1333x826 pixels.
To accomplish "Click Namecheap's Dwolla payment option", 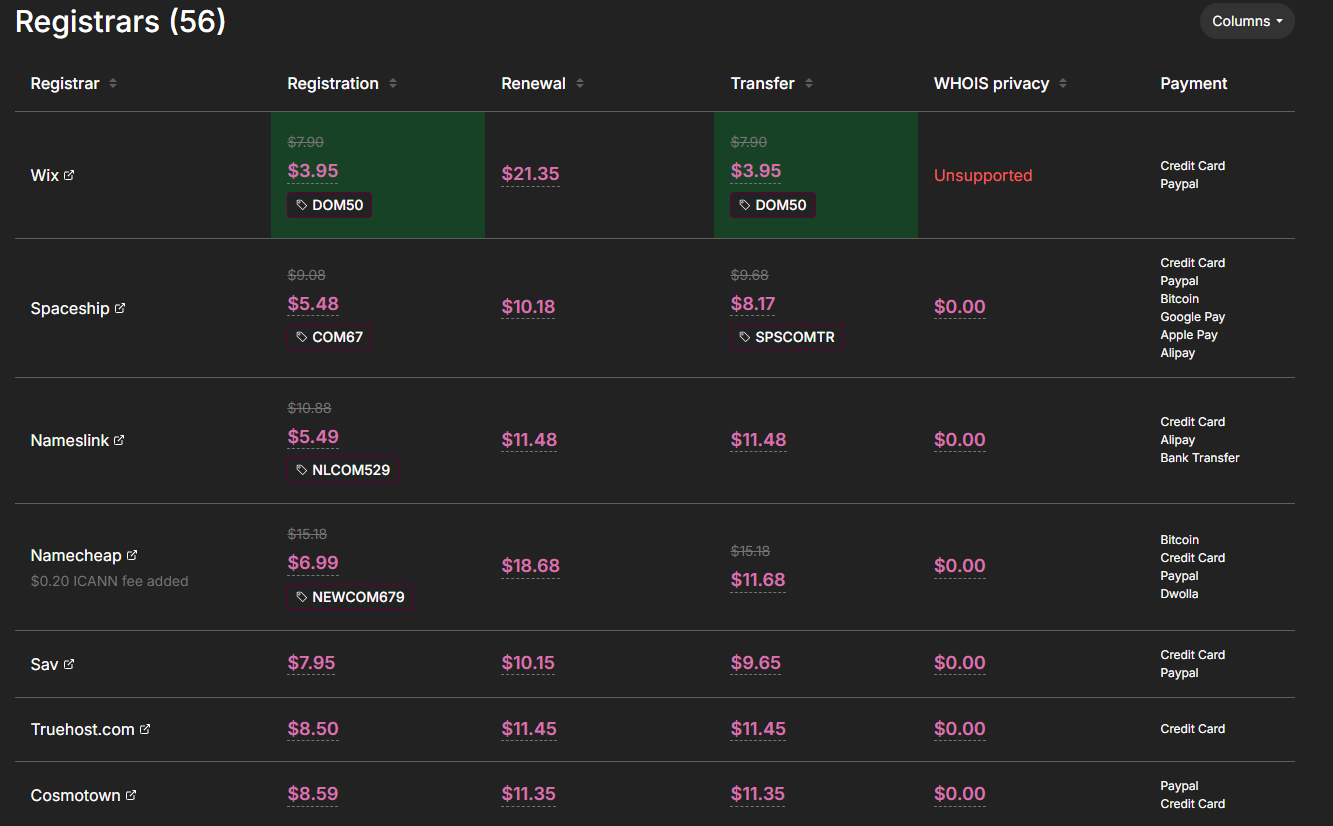I will click(x=1179, y=594).
